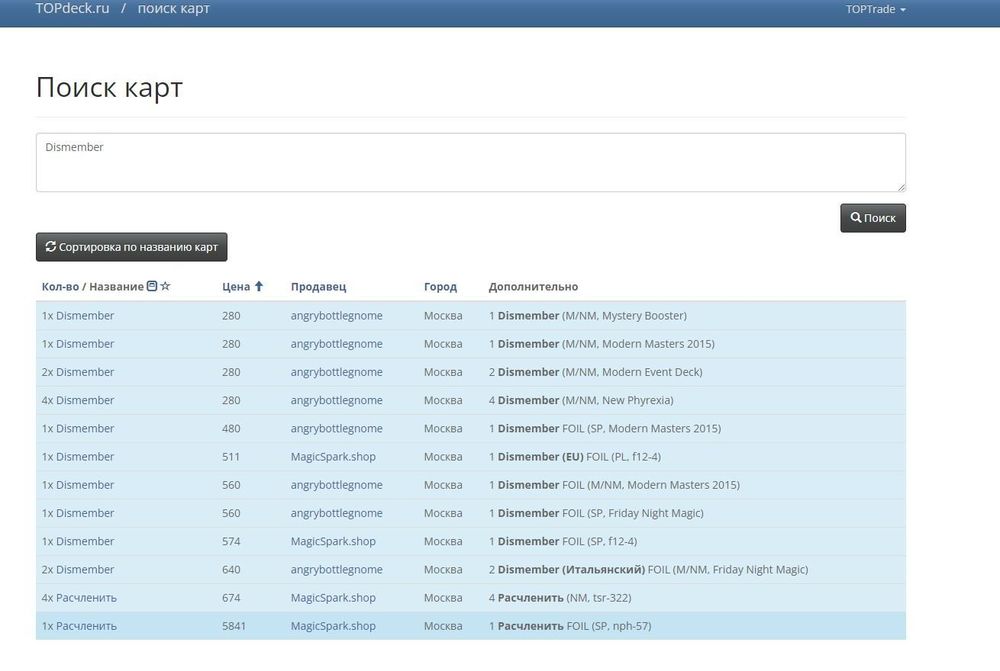Focus the card search text area
The width and height of the screenshot is (1000, 671).
click(470, 162)
